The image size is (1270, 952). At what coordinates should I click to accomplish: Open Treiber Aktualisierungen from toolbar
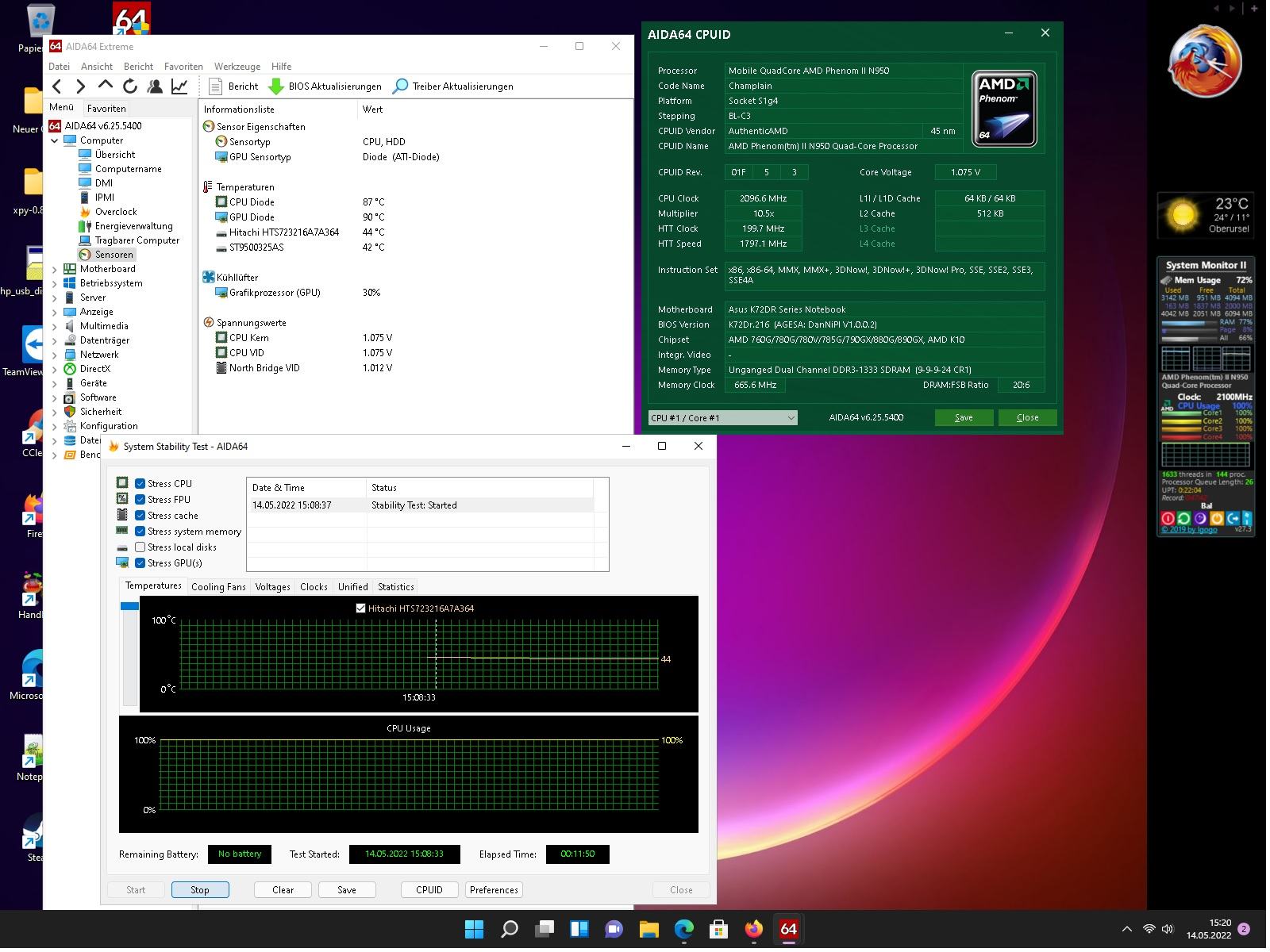(453, 86)
